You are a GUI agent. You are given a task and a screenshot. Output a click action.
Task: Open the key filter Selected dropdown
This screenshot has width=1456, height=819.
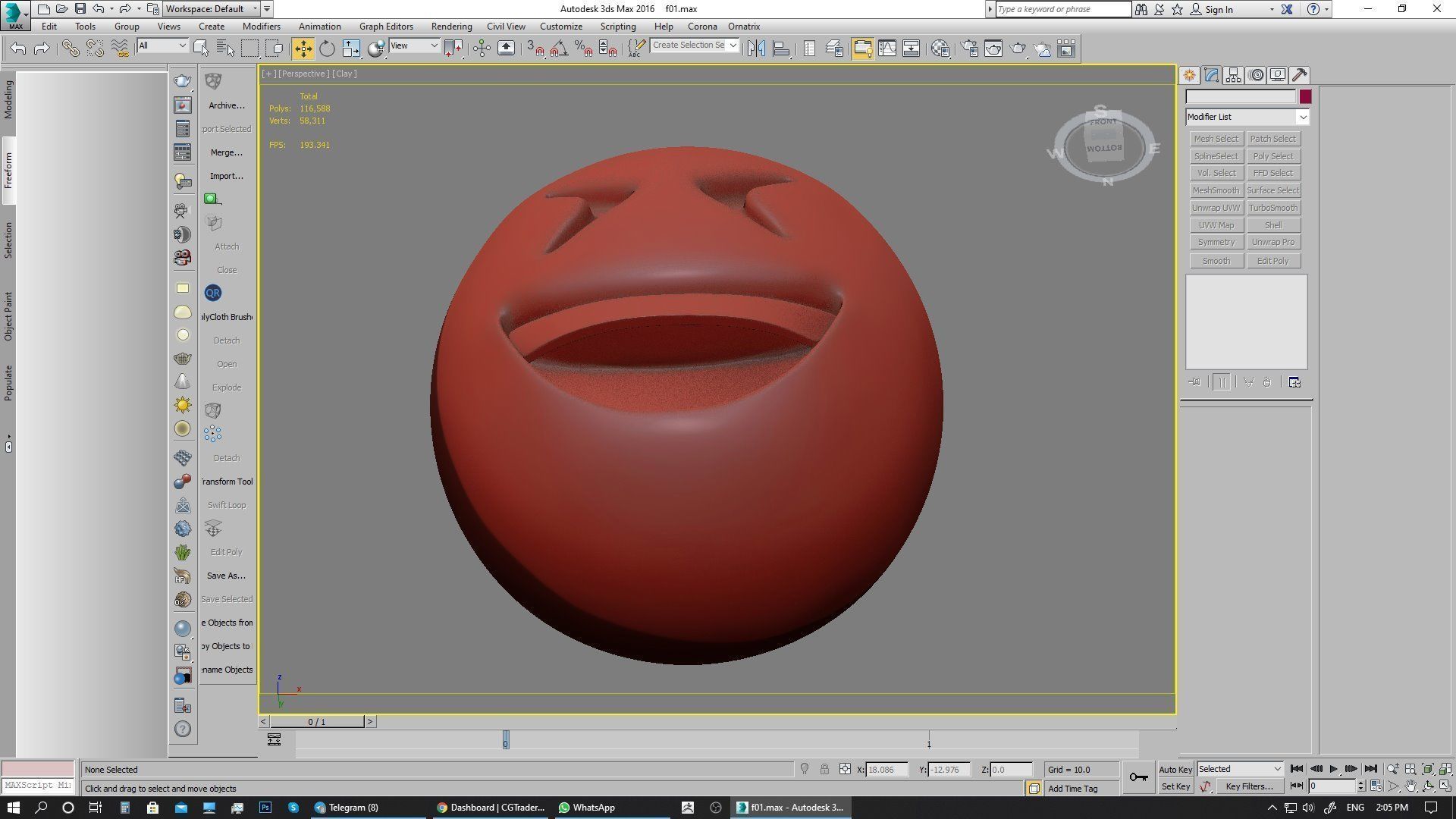click(x=1240, y=769)
